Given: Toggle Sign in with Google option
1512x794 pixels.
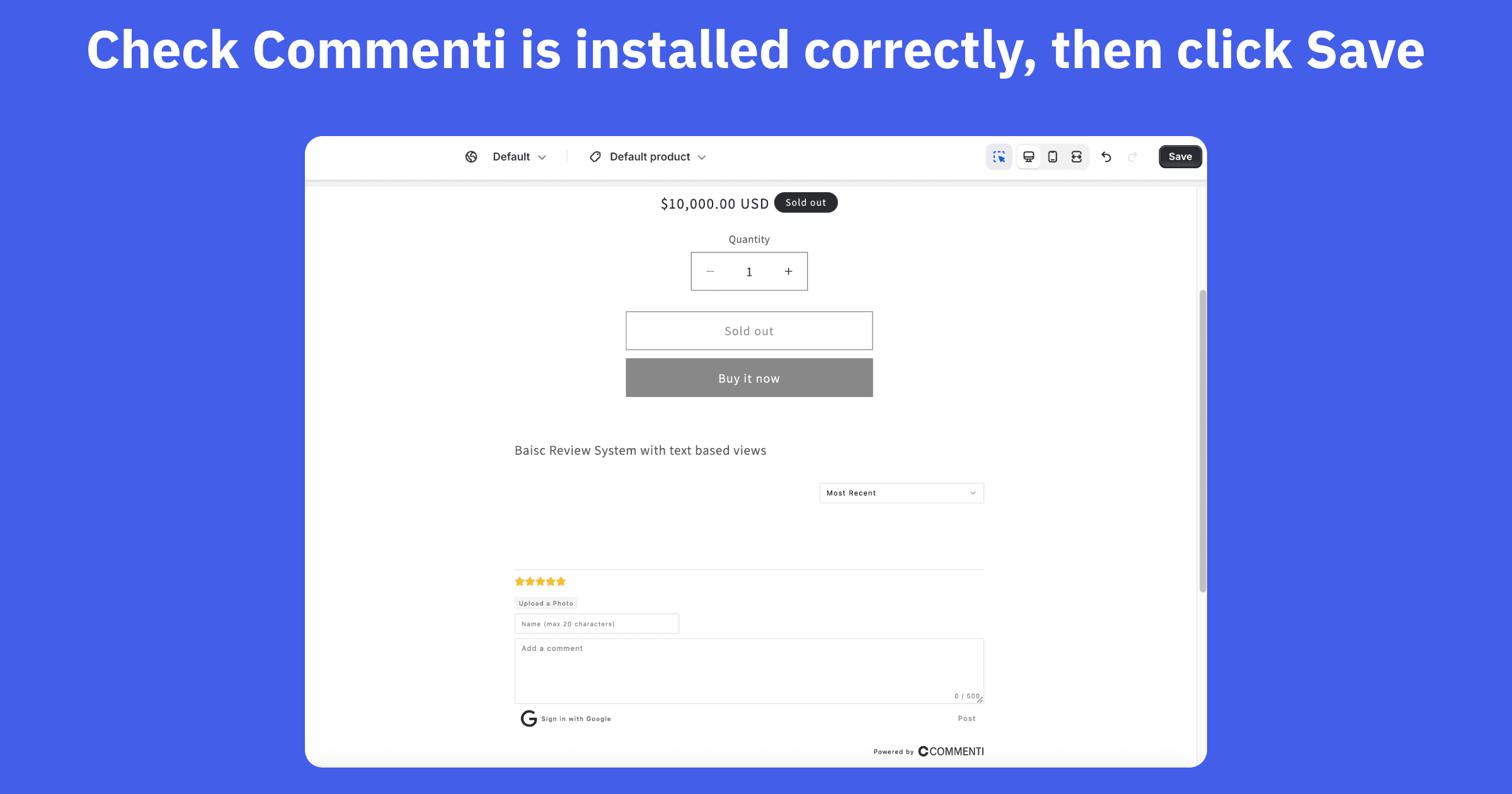Looking at the screenshot, I should point(566,718).
